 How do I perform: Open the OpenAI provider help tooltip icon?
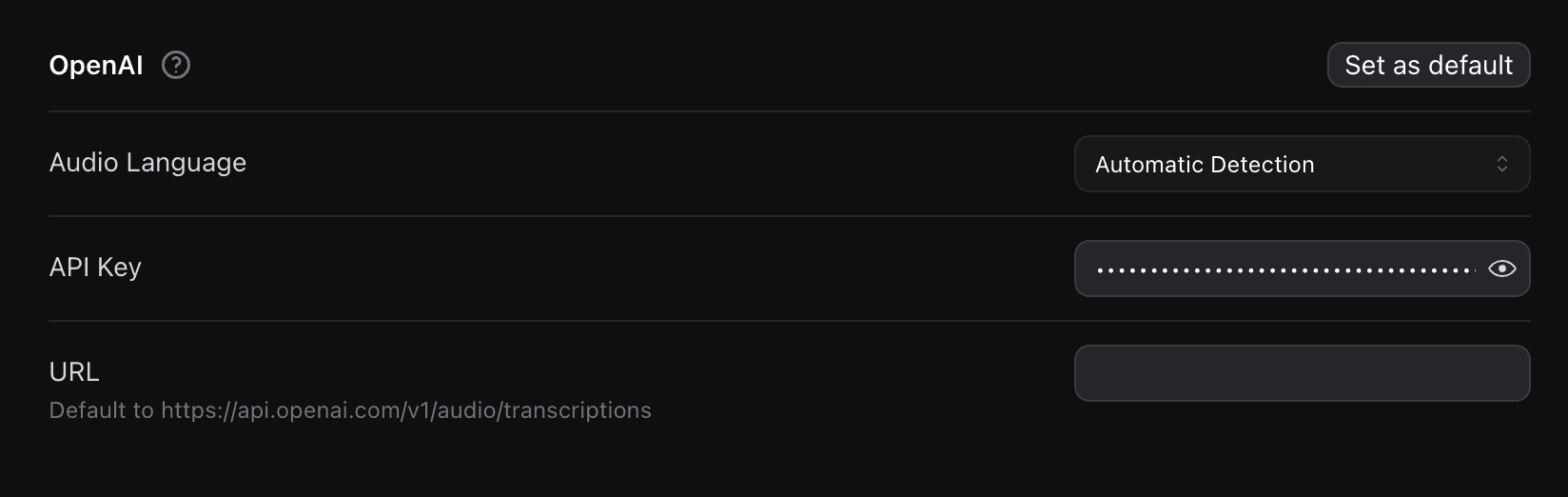click(176, 65)
